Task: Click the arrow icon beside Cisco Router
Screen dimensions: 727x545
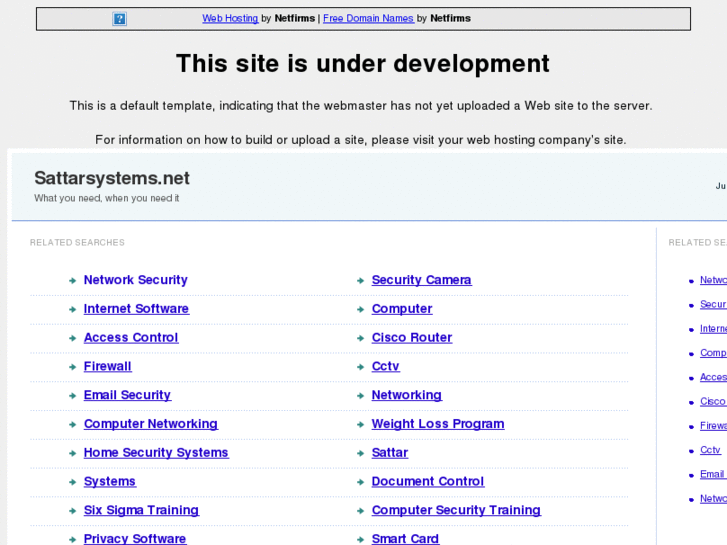Action: click(360, 338)
